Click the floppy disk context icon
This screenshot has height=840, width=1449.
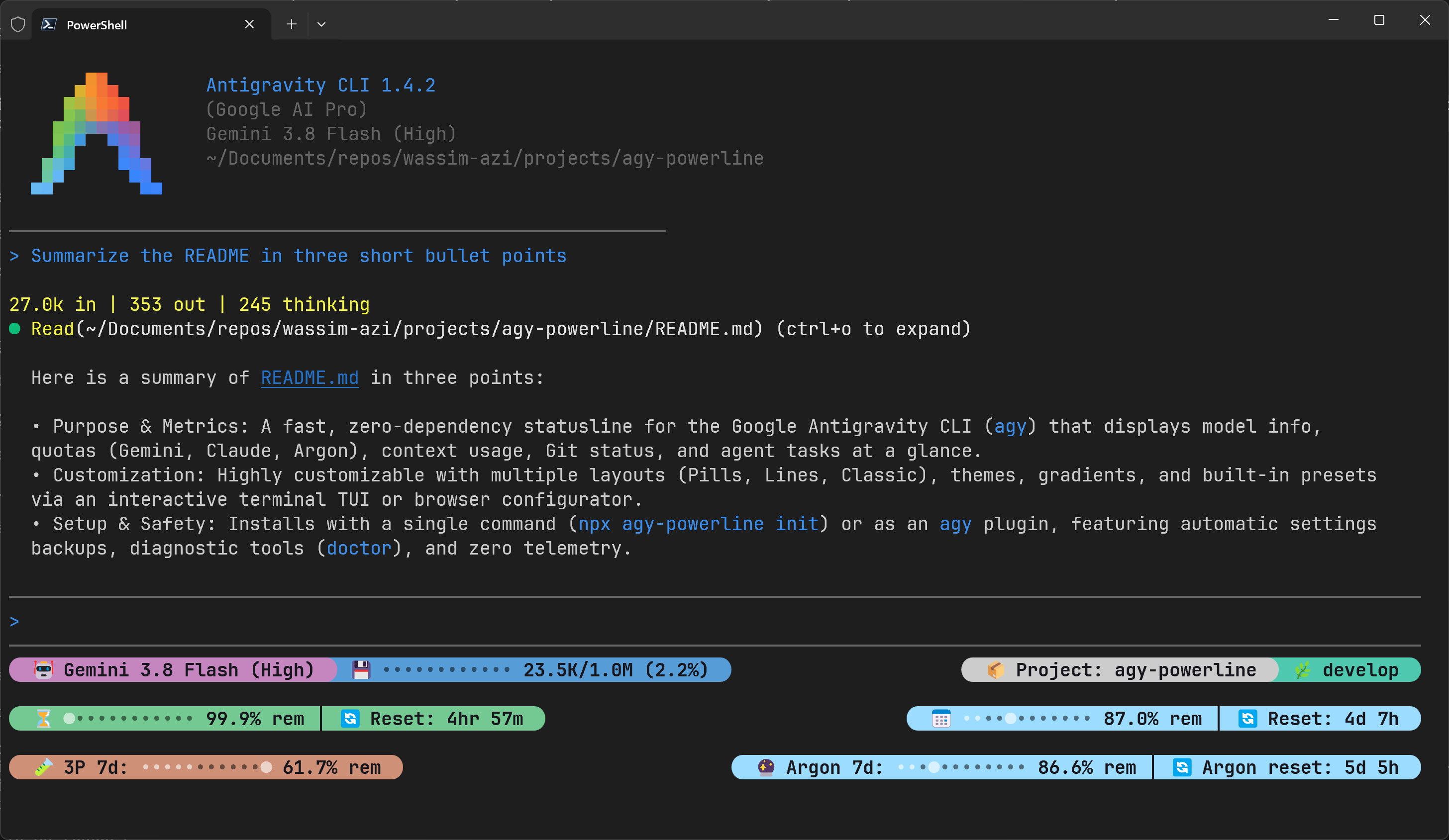tap(361, 670)
